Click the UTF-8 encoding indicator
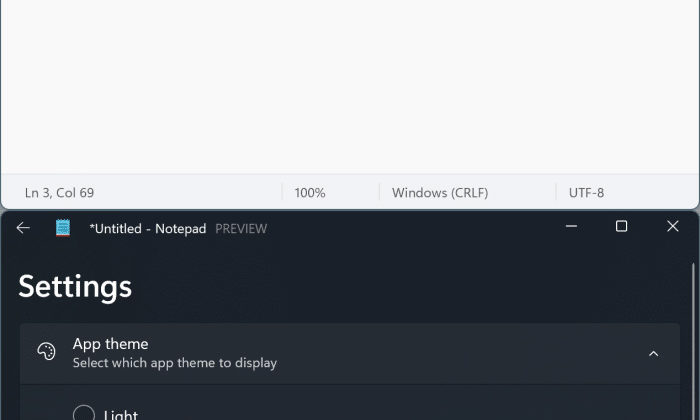This screenshot has height=420, width=700. [x=586, y=193]
